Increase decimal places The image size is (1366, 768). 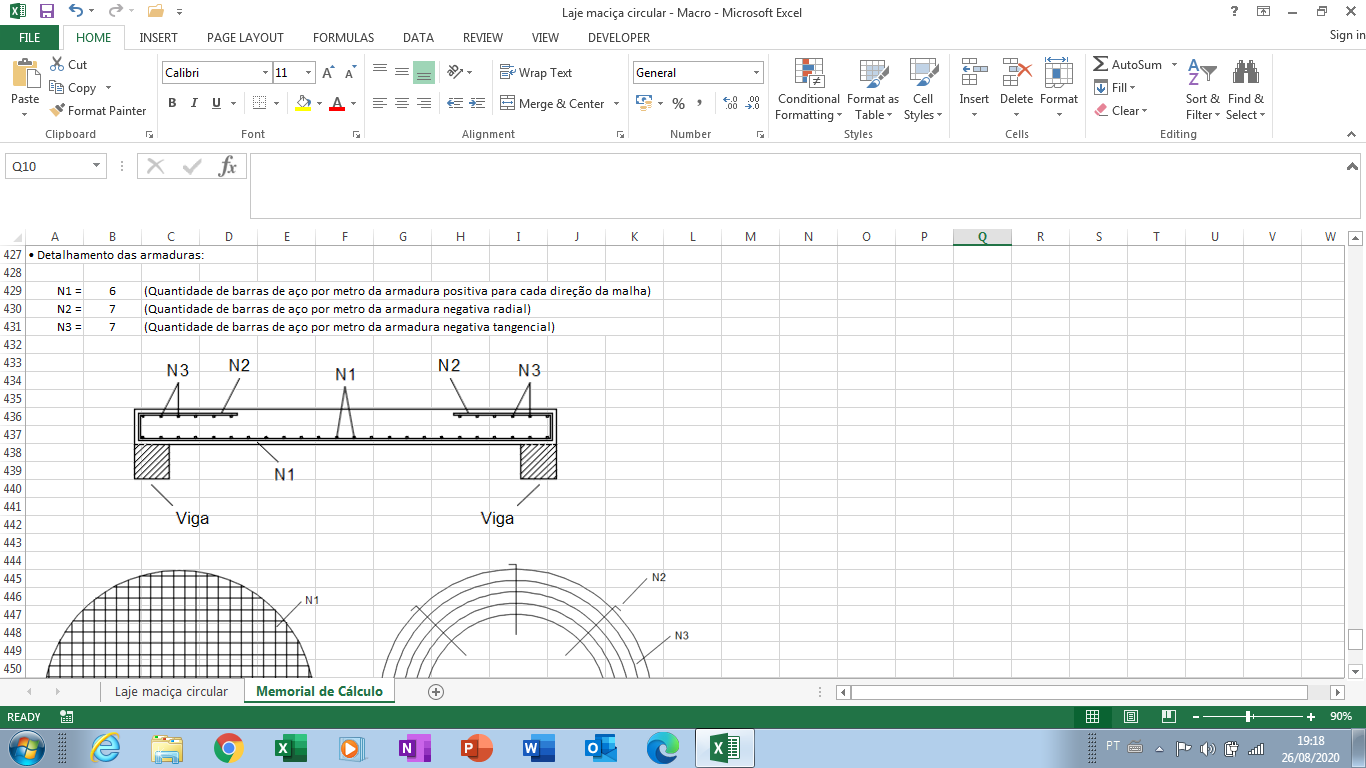730,103
